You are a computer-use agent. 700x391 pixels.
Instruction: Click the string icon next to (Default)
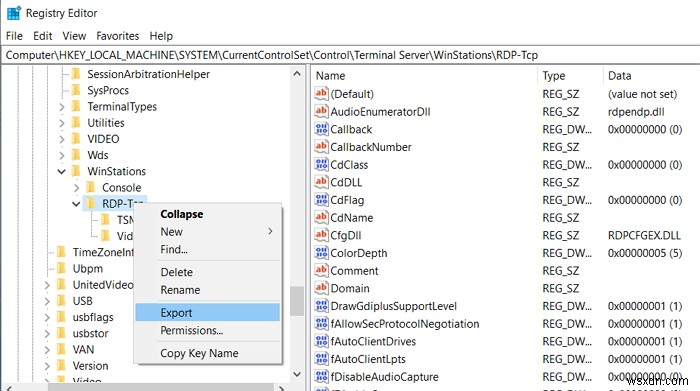click(x=321, y=93)
